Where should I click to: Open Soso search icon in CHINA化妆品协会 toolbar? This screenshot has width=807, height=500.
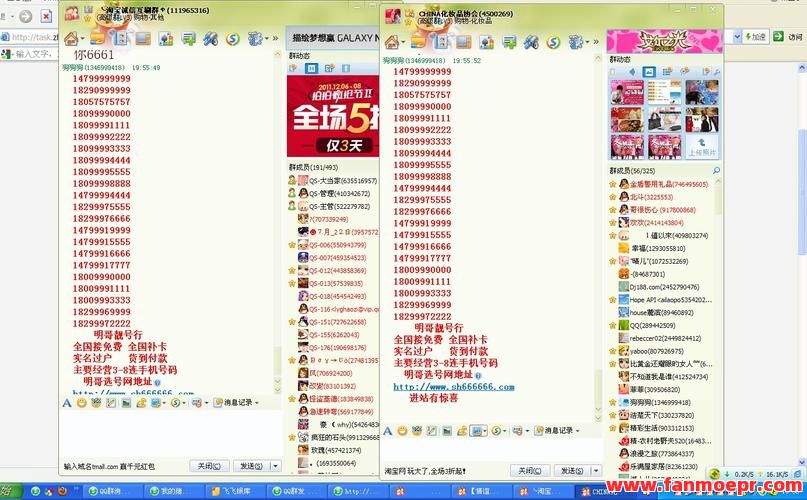[x=553, y=42]
